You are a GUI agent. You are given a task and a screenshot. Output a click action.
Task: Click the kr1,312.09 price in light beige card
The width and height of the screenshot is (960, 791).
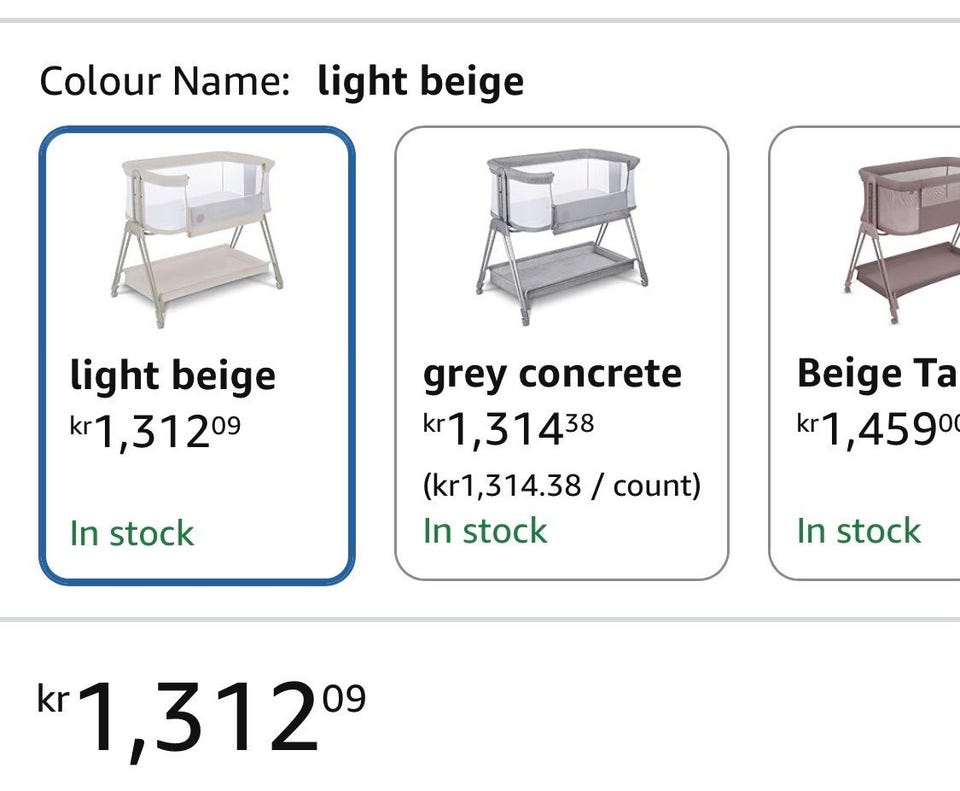coord(155,431)
